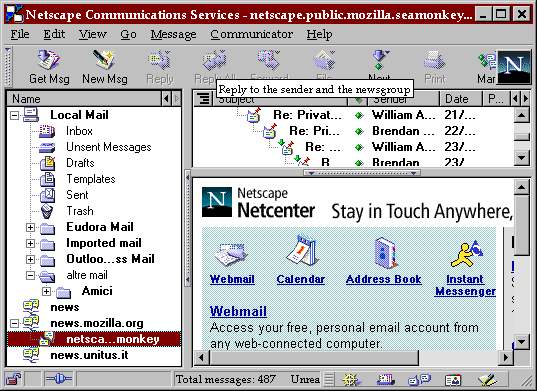Screen dimensions: 537x391
Task: Toggle read status diamond for Brendan message
Action: click(x=359, y=131)
